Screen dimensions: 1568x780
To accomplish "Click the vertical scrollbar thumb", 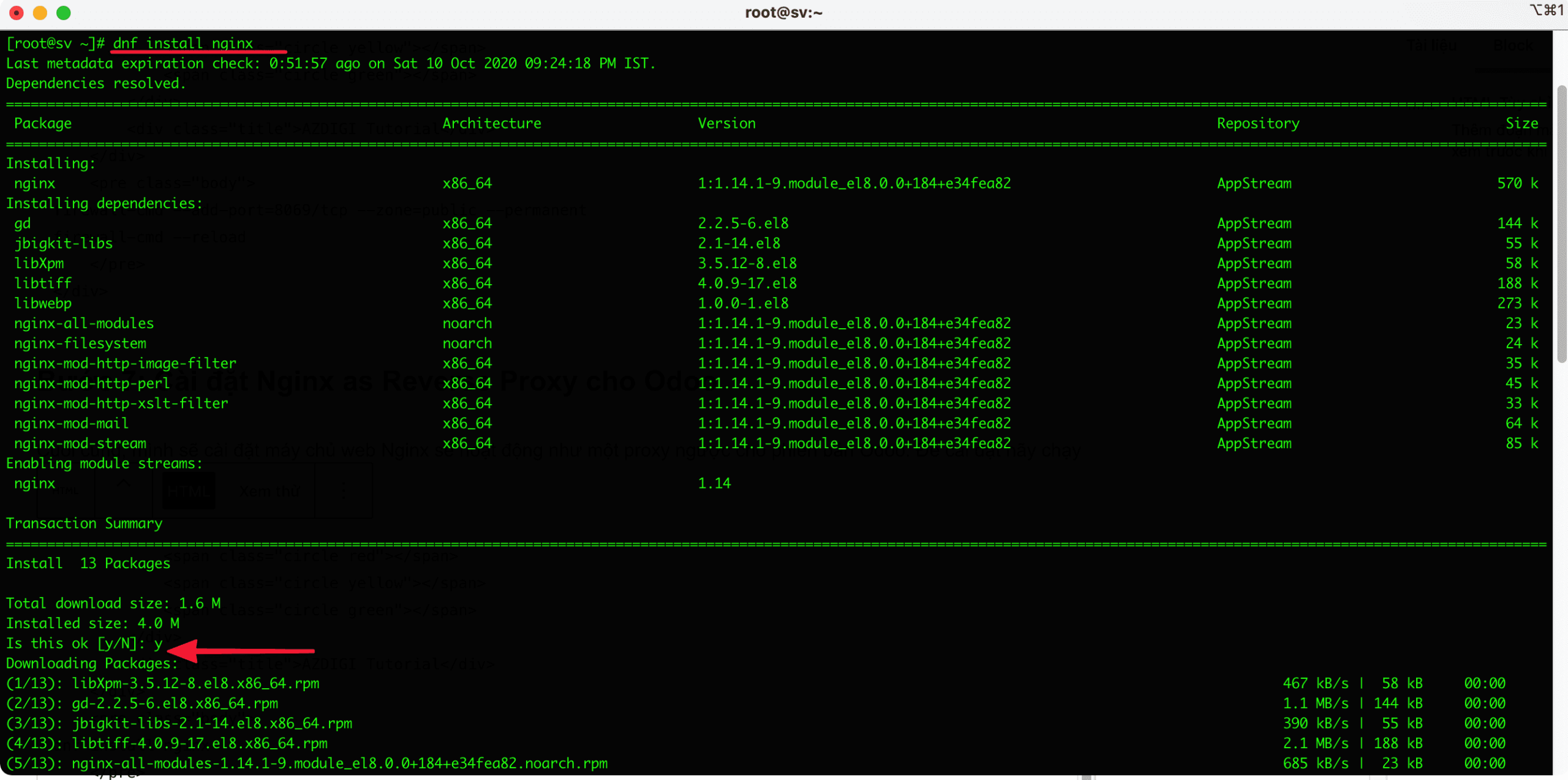I will [x=1561, y=223].
